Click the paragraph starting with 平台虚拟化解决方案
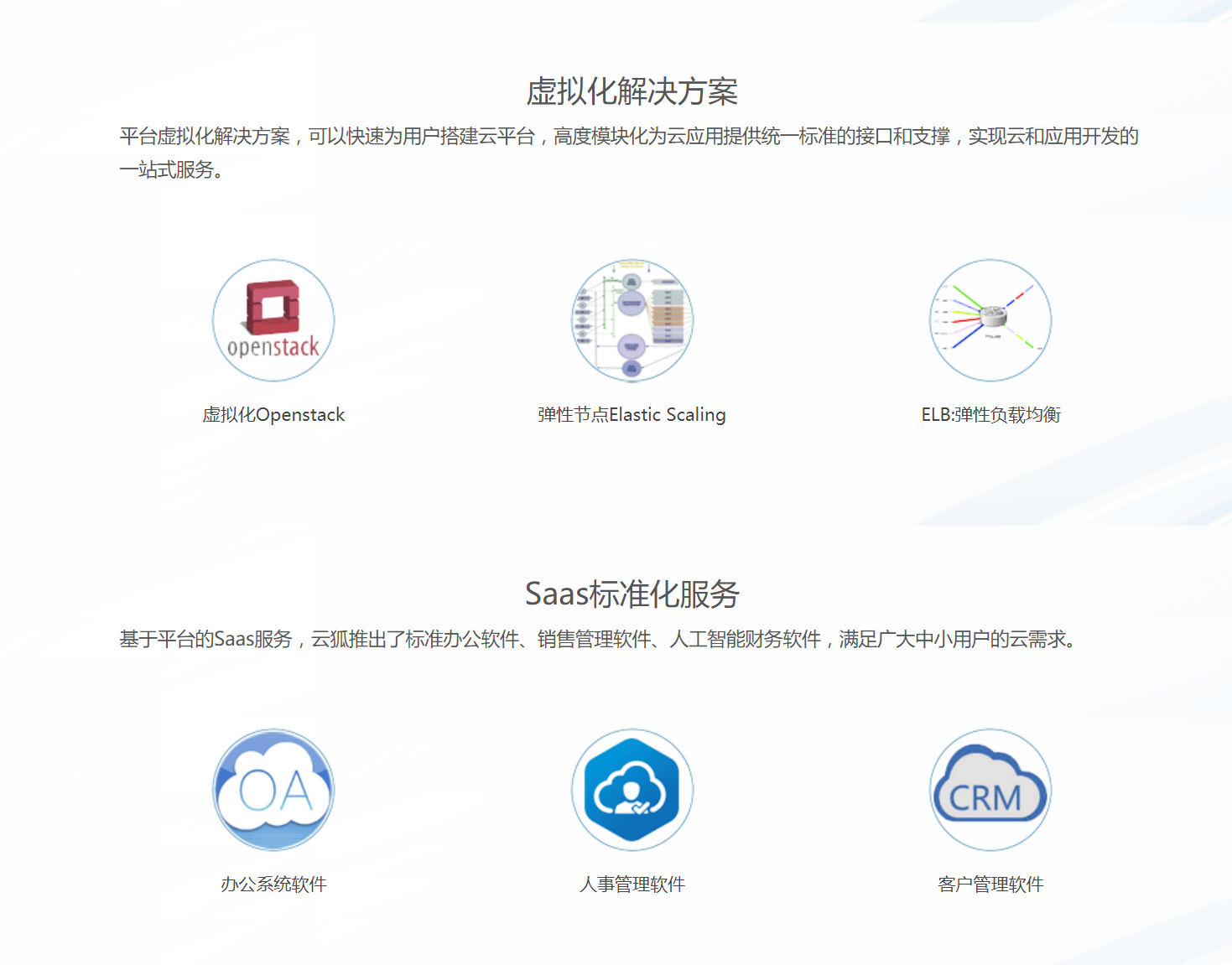The height and width of the screenshot is (965, 1232). pyautogui.click(x=628, y=137)
